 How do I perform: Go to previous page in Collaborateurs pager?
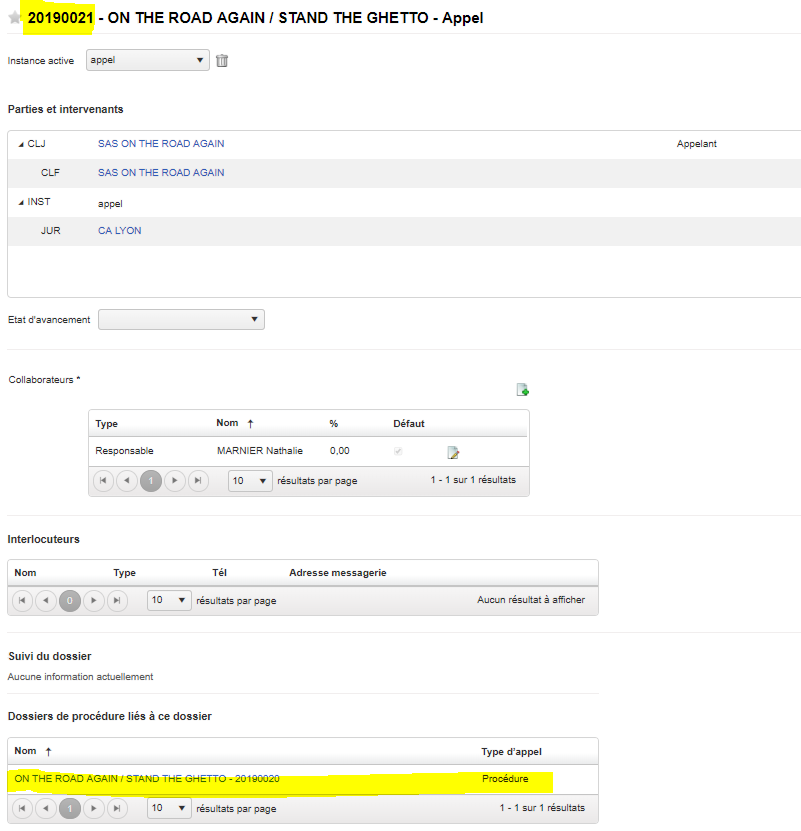(x=127, y=481)
